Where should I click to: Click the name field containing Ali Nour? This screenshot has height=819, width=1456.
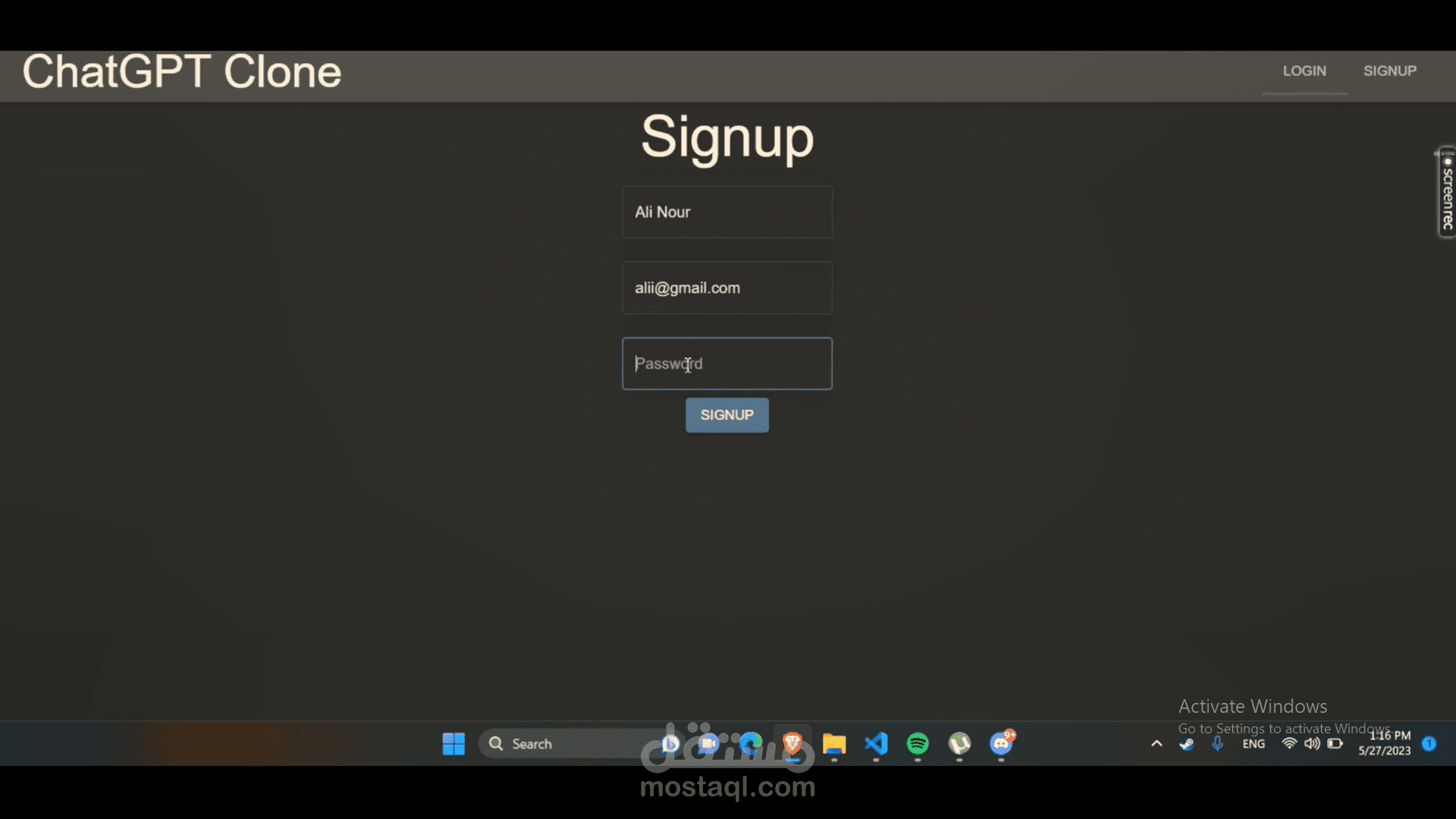(x=726, y=212)
